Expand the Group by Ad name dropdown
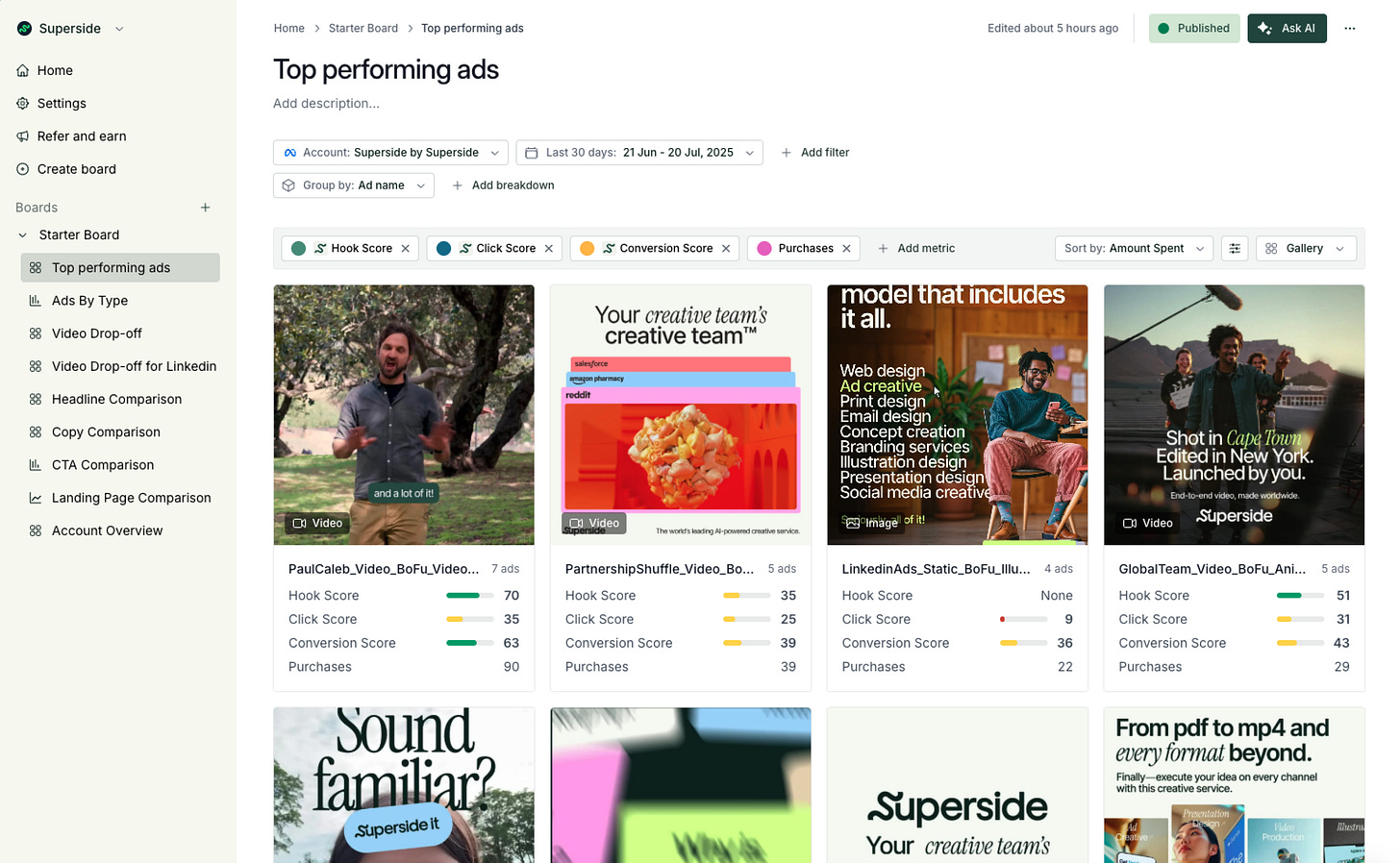This screenshot has height=863, width=1400. coord(354,185)
